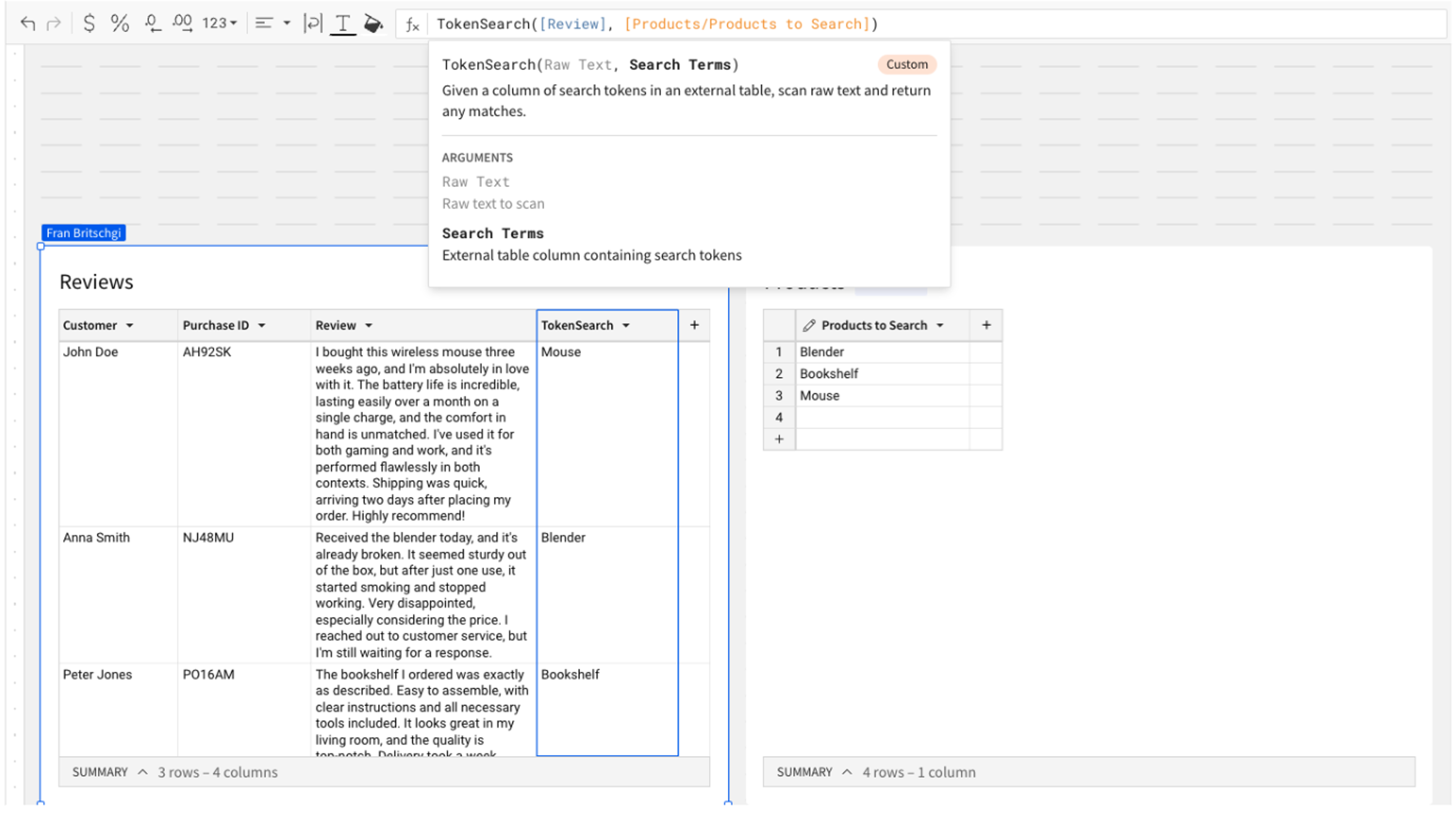The width and height of the screenshot is (1456, 813).
Task: Click the fx formula icon
Action: (x=413, y=24)
